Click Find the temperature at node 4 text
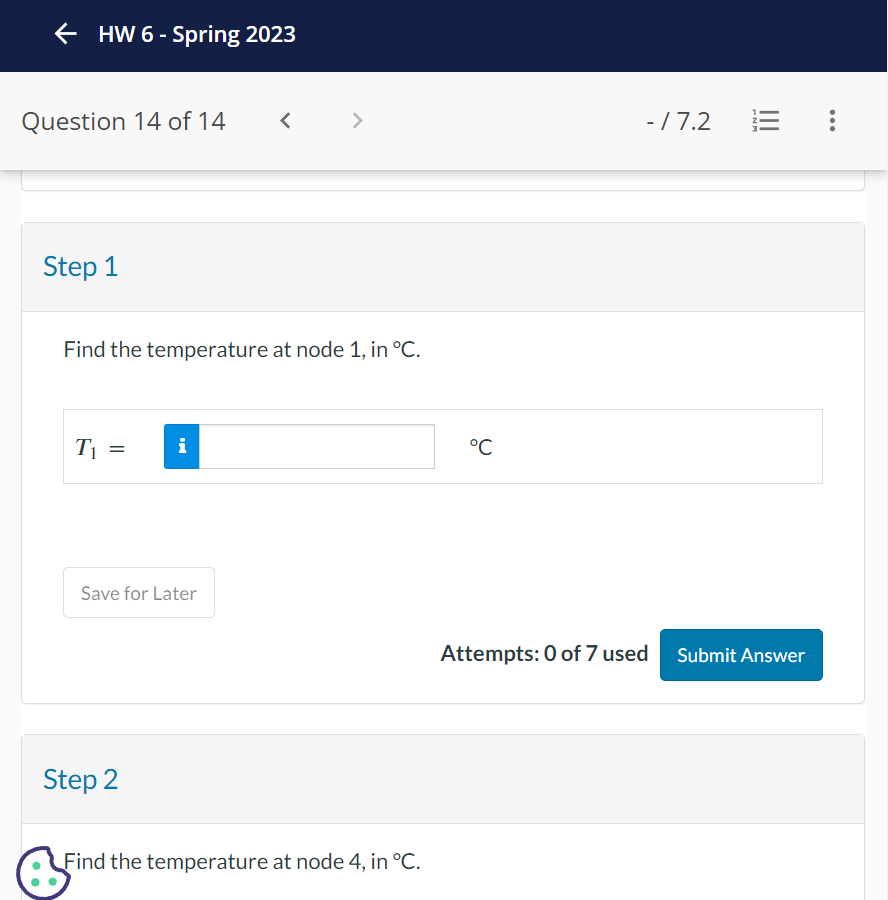This screenshot has height=900, width=888. click(x=242, y=862)
